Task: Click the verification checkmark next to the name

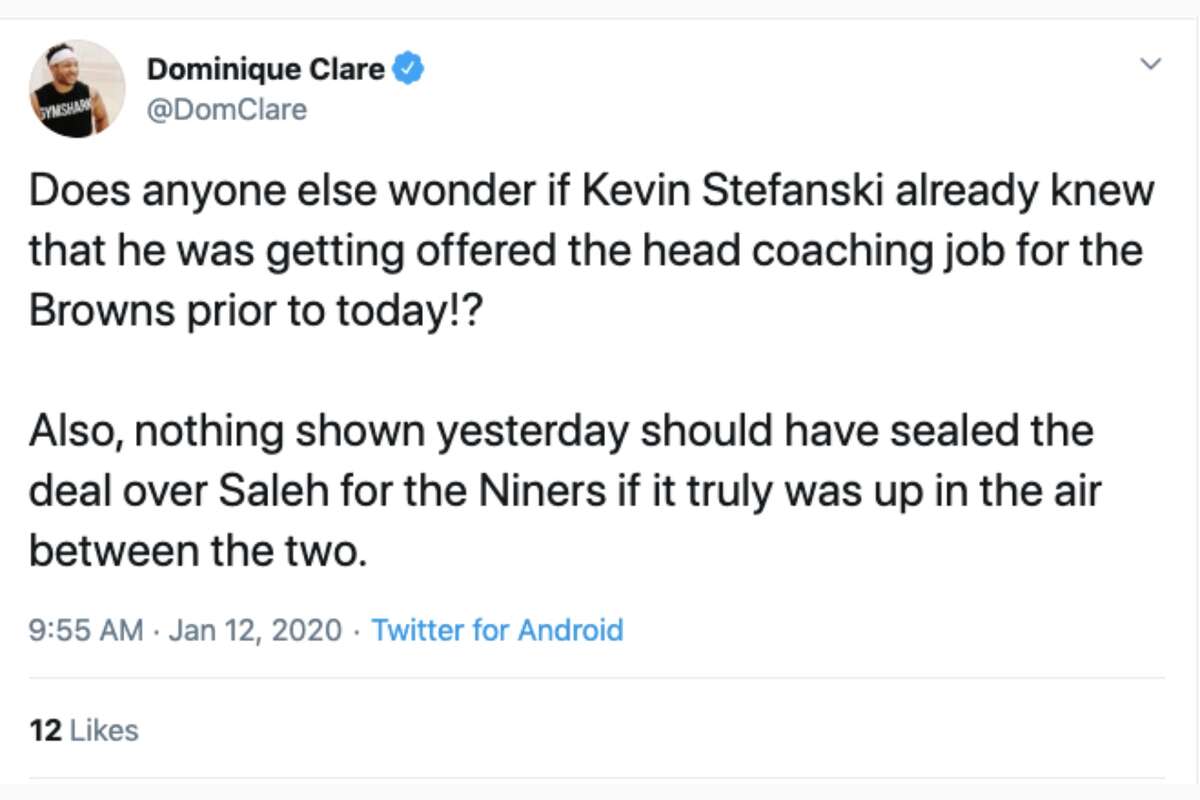Action: [408, 68]
